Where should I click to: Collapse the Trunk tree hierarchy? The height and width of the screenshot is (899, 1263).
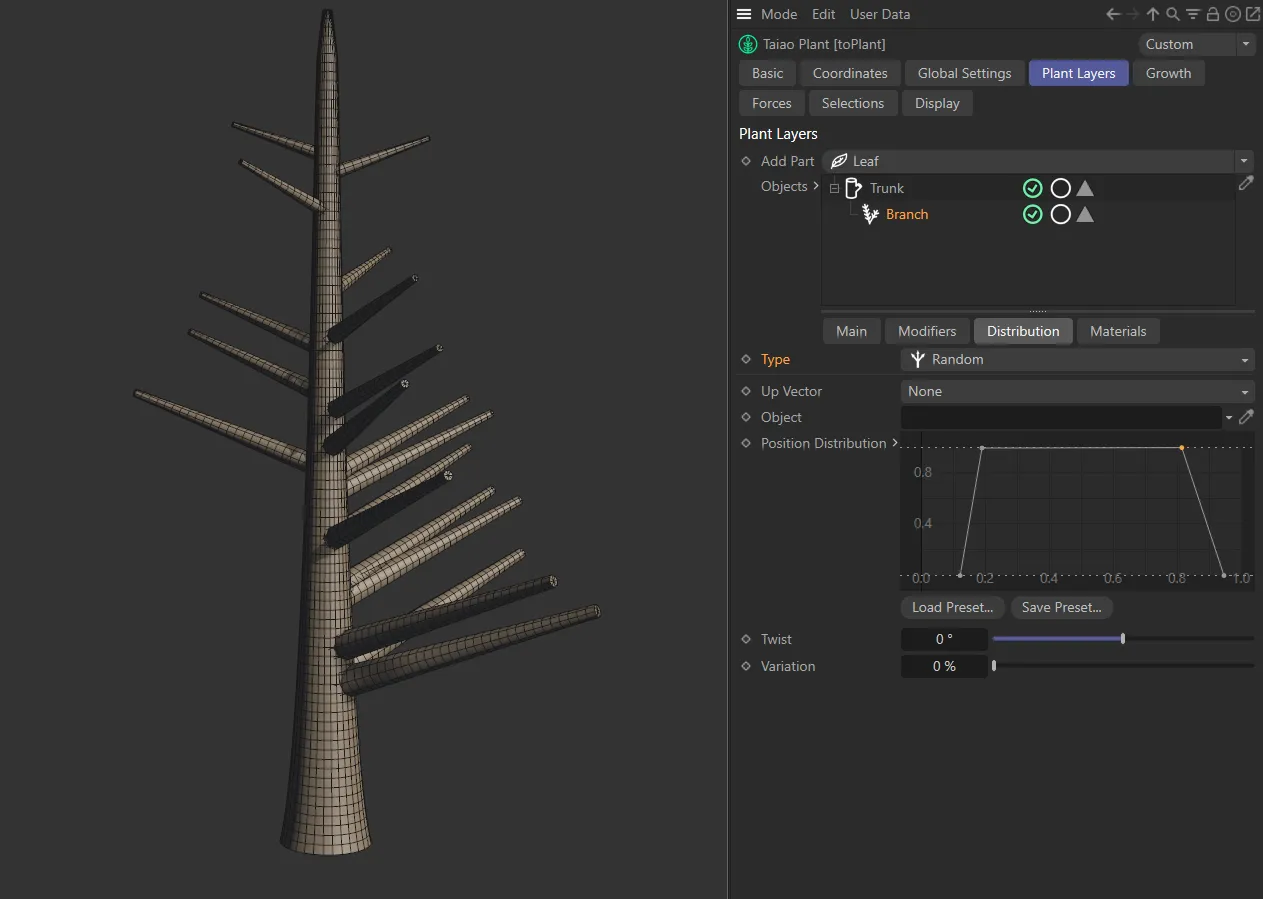(834, 188)
